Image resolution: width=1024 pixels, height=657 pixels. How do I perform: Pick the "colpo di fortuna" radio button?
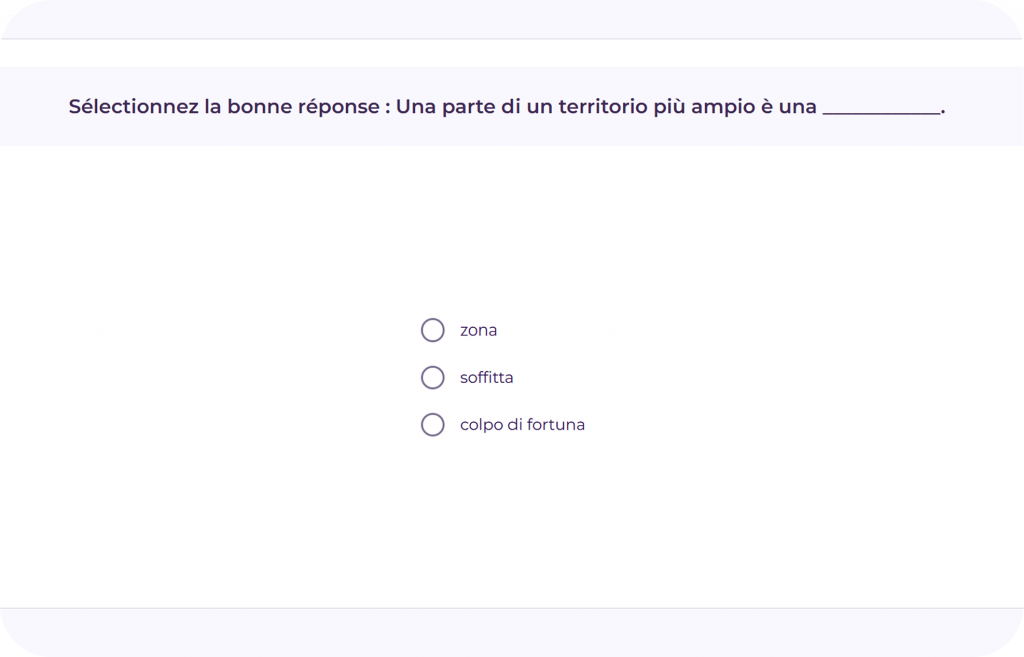(432, 425)
